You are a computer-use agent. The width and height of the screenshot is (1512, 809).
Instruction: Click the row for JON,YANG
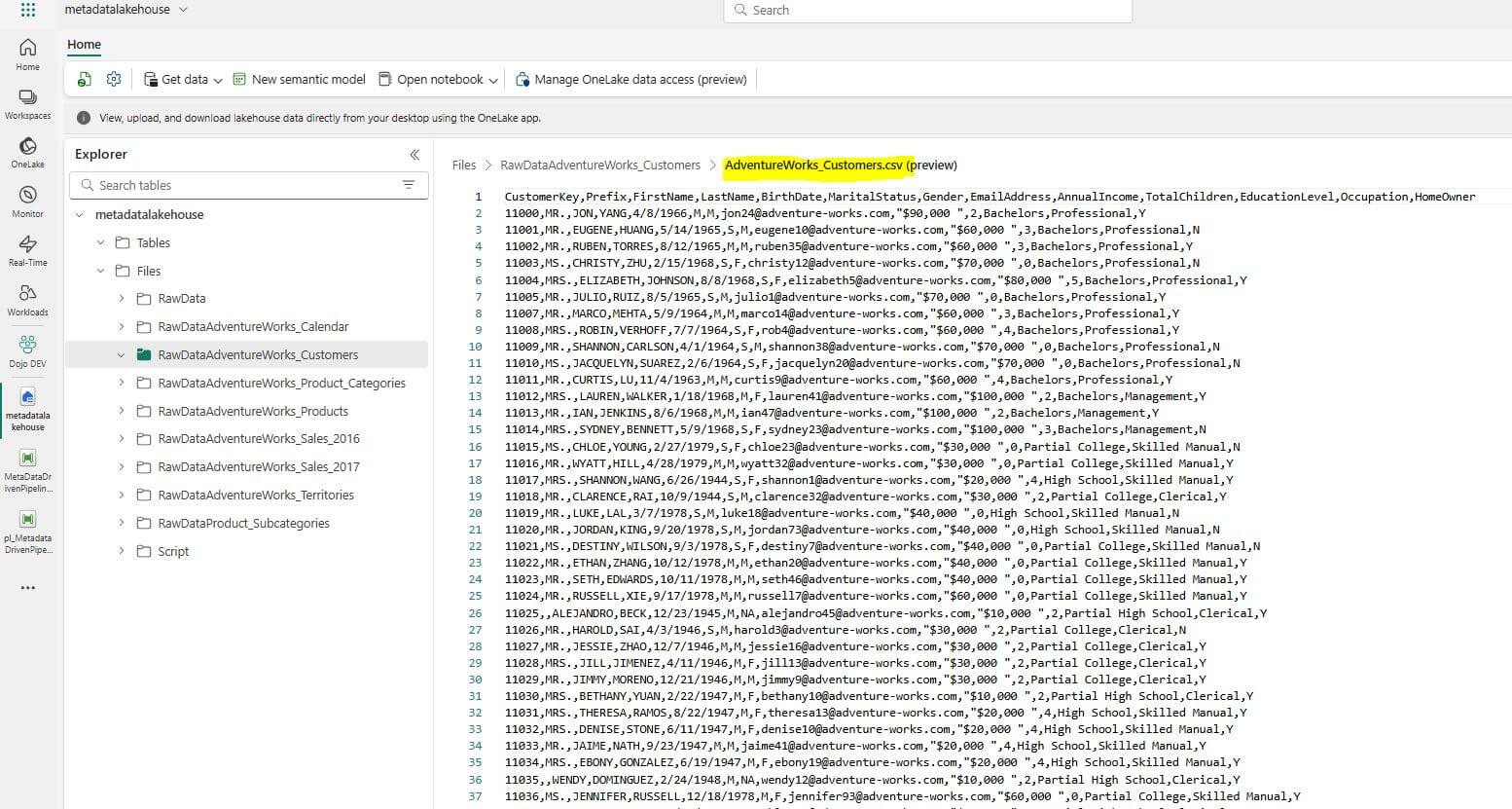pyautogui.click(x=825, y=213)
